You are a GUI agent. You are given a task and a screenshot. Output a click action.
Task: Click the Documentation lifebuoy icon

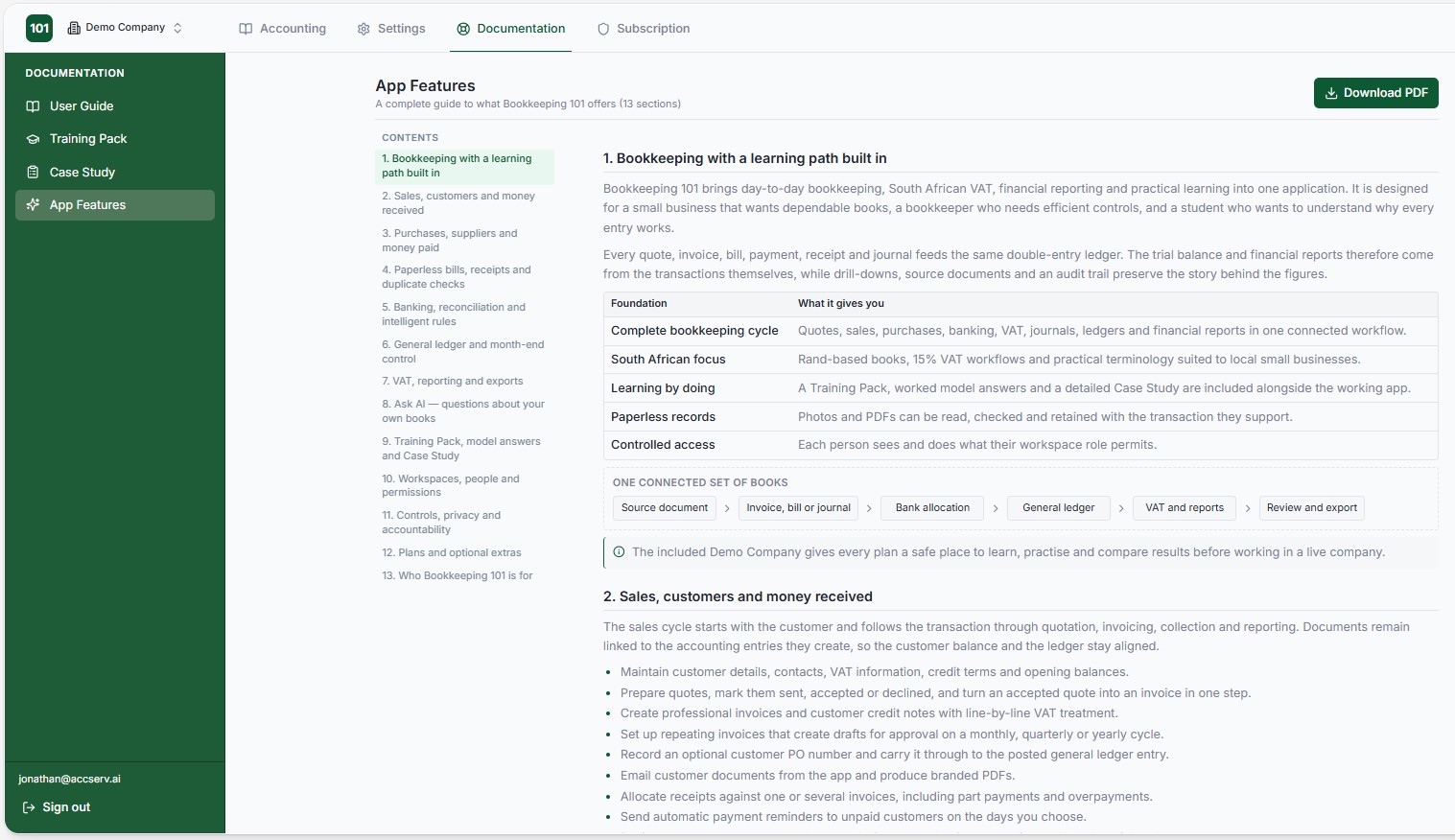tap(463, 29)
